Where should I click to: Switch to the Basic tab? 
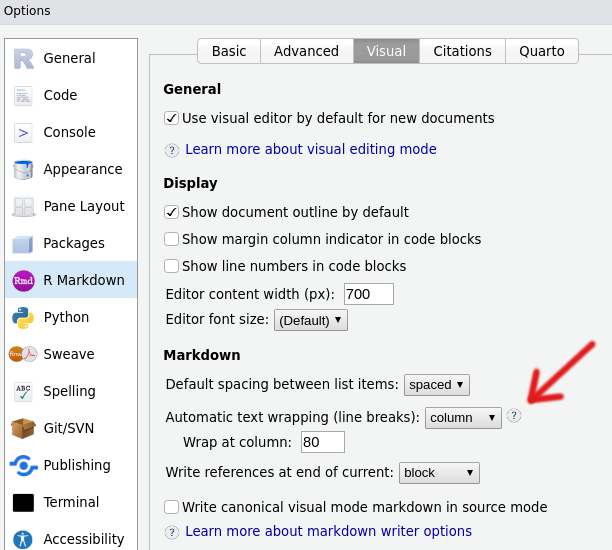point(229,51)
